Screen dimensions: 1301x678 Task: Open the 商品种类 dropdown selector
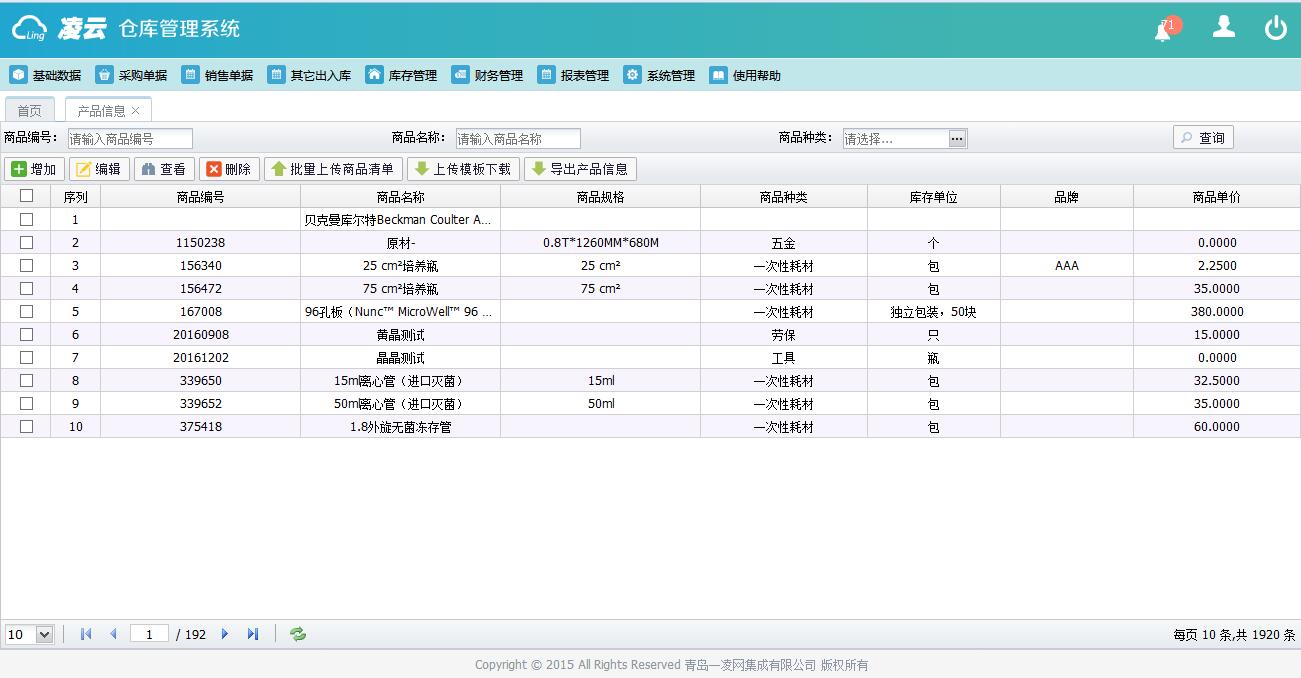[957, 139]
